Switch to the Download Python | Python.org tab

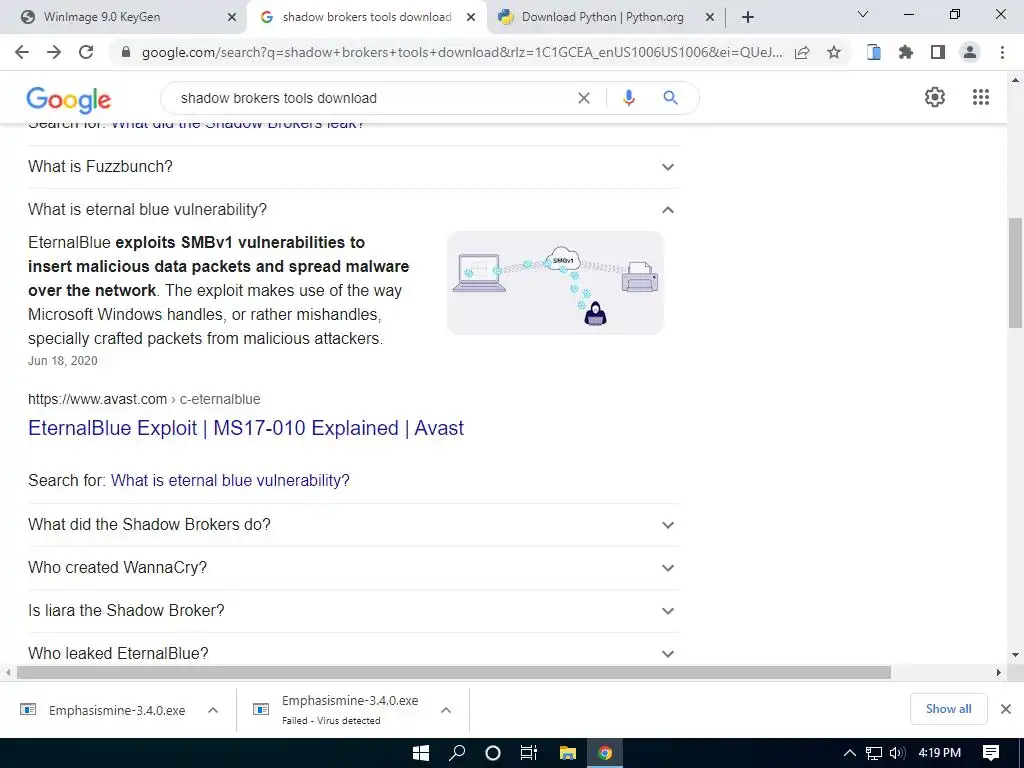[x=602, y=17]
